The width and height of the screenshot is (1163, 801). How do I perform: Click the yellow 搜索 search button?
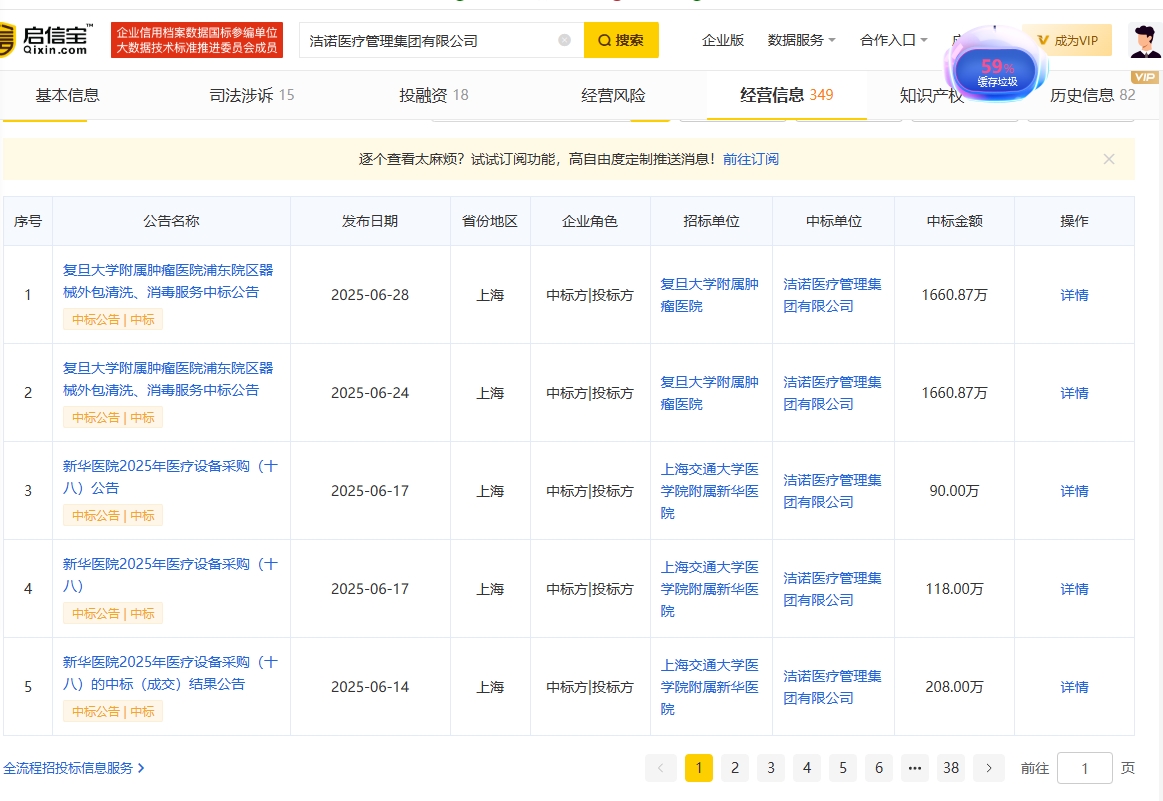pyautogui.click(x=621, y=40)
